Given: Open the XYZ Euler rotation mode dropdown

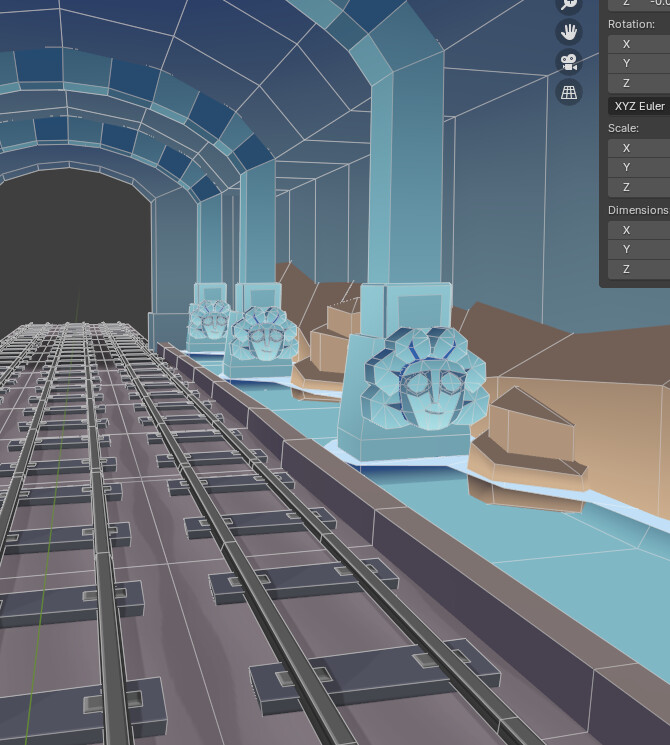Looking at the screenshot, I should (639, 106).
